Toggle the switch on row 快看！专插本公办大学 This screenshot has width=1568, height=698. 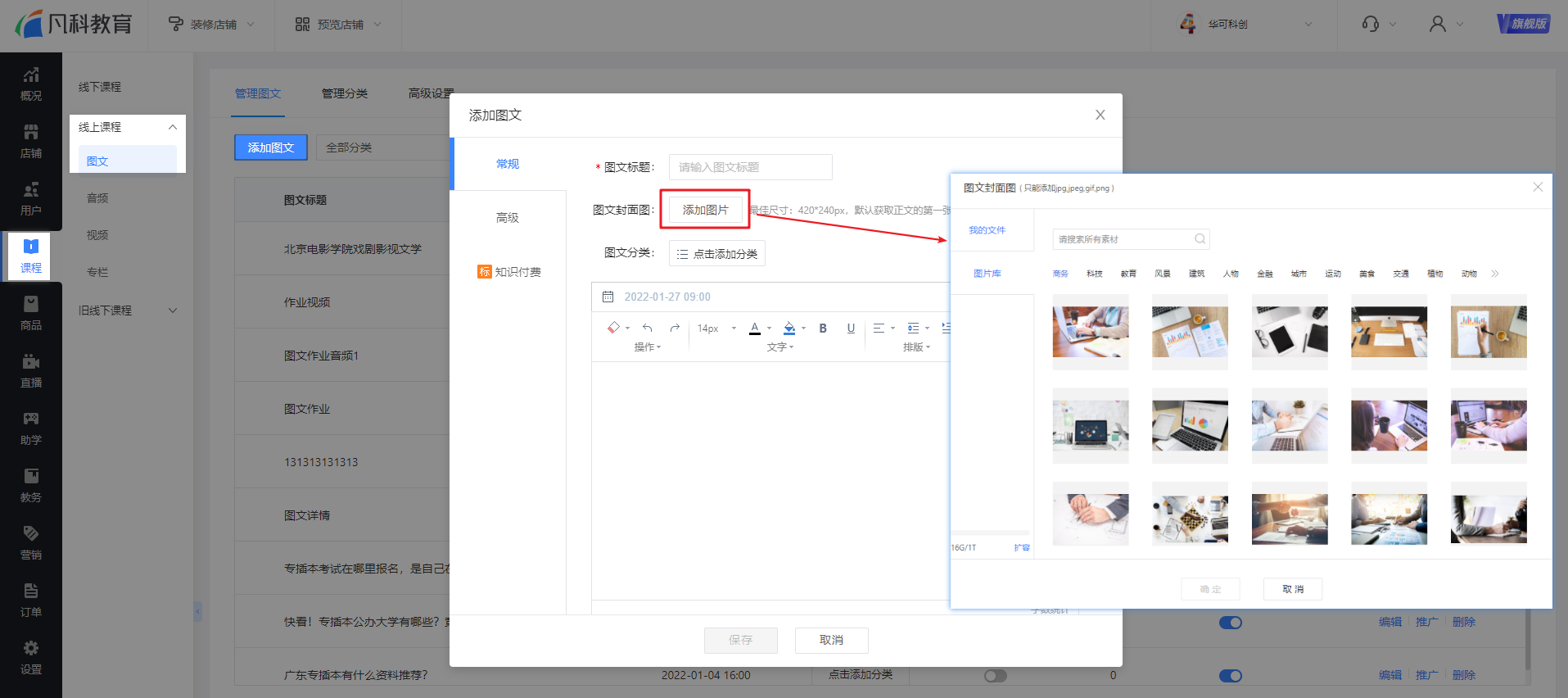(x=1231, y=623)
